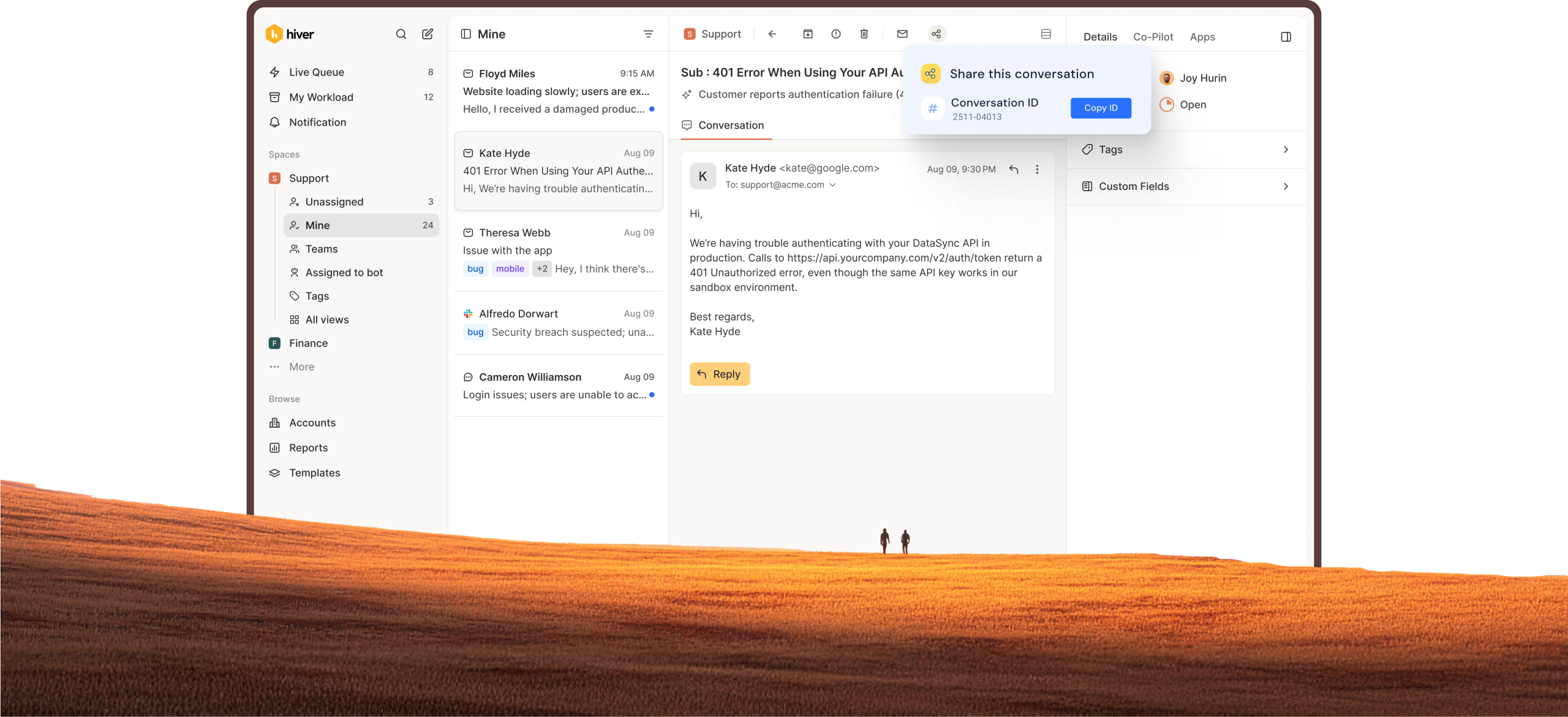Click the archive conversation icon
This screenshot has height=717, width=1568.
[x=808, y=34]
